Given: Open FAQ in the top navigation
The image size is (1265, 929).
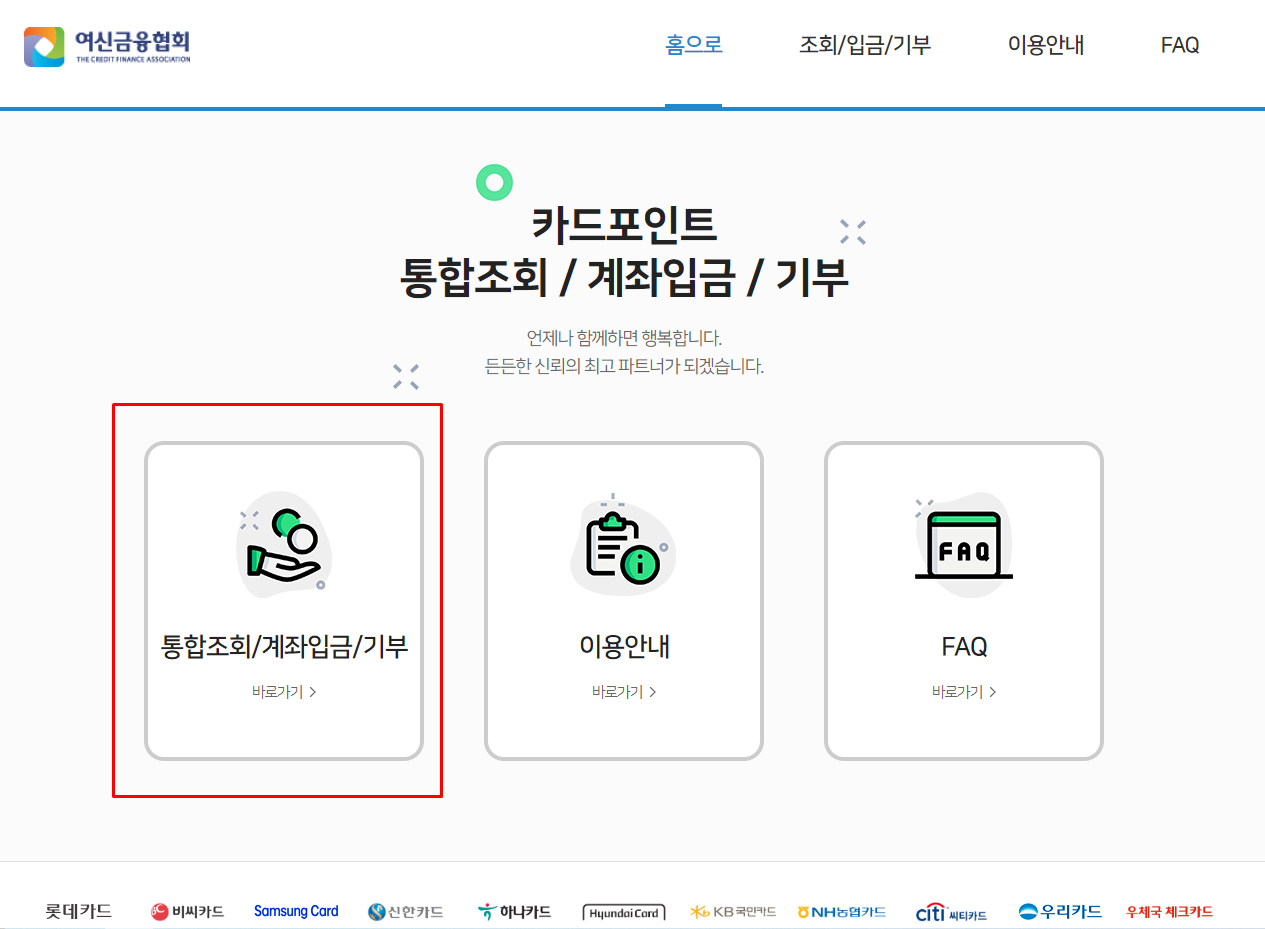Looking at the screenshot, I should (x=1180, y=46).
